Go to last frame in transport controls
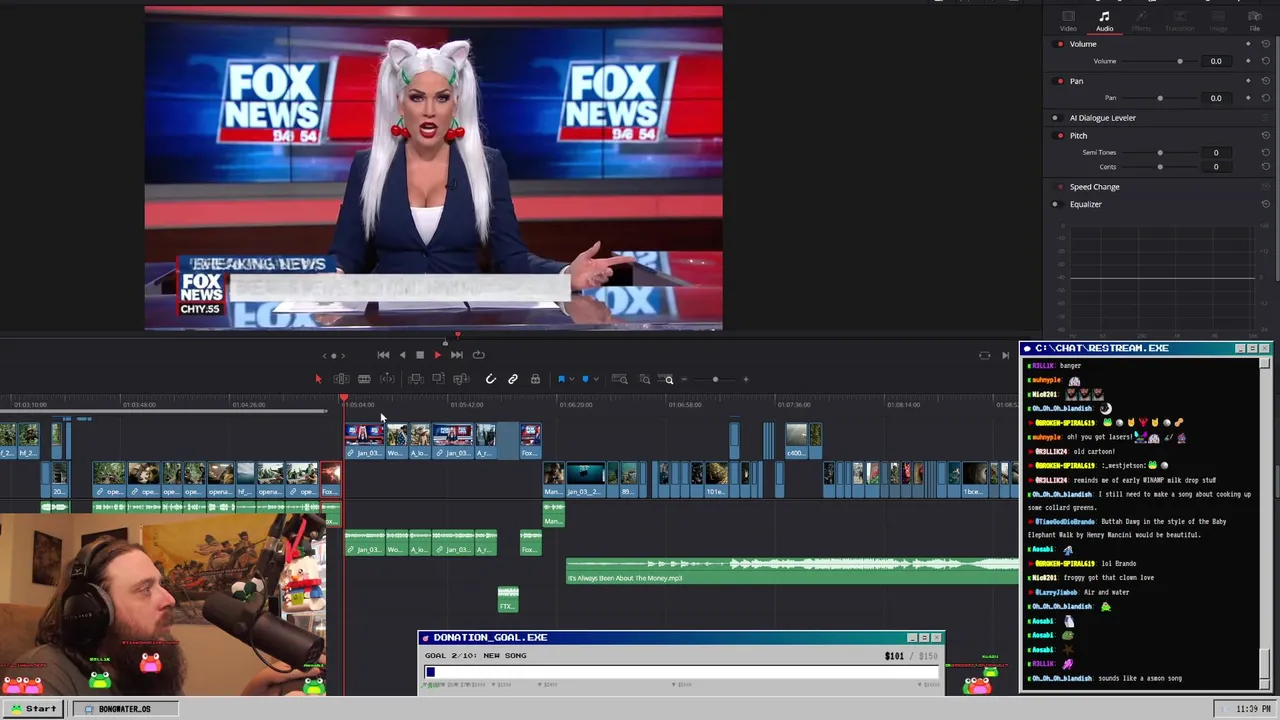The width and height of the screenshot is (1280, 720). point(457,355)
